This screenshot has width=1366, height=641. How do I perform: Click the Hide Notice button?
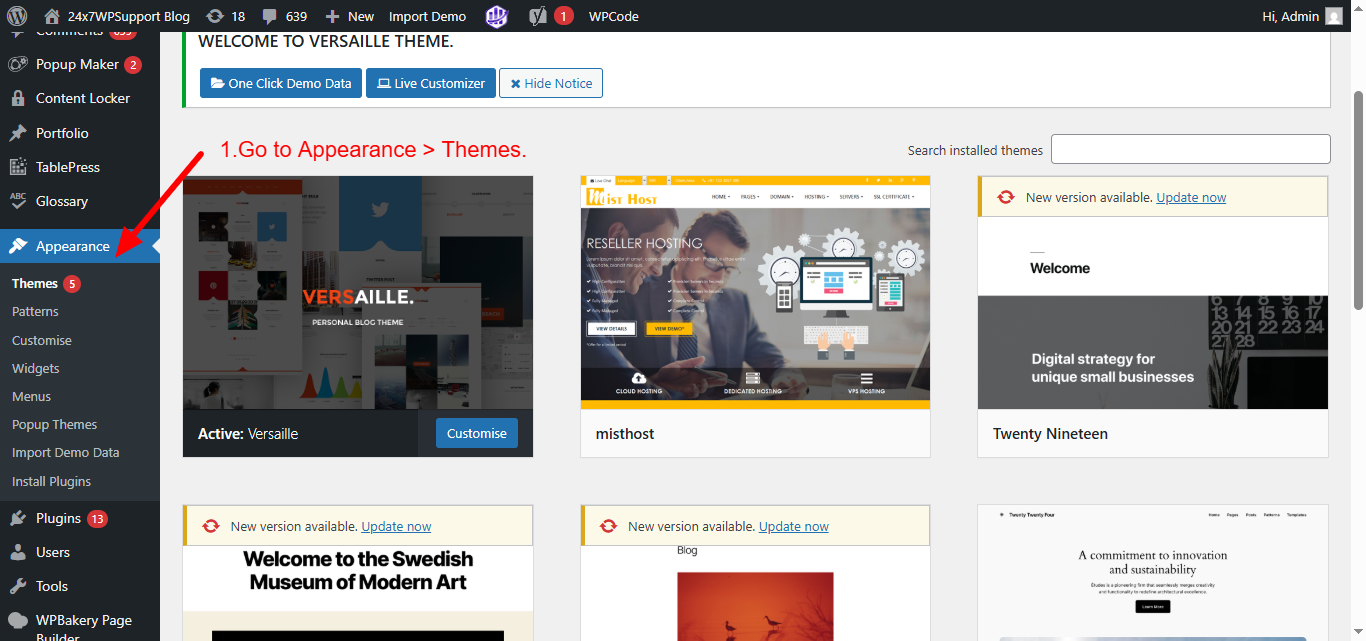click(x=551, y=83)
